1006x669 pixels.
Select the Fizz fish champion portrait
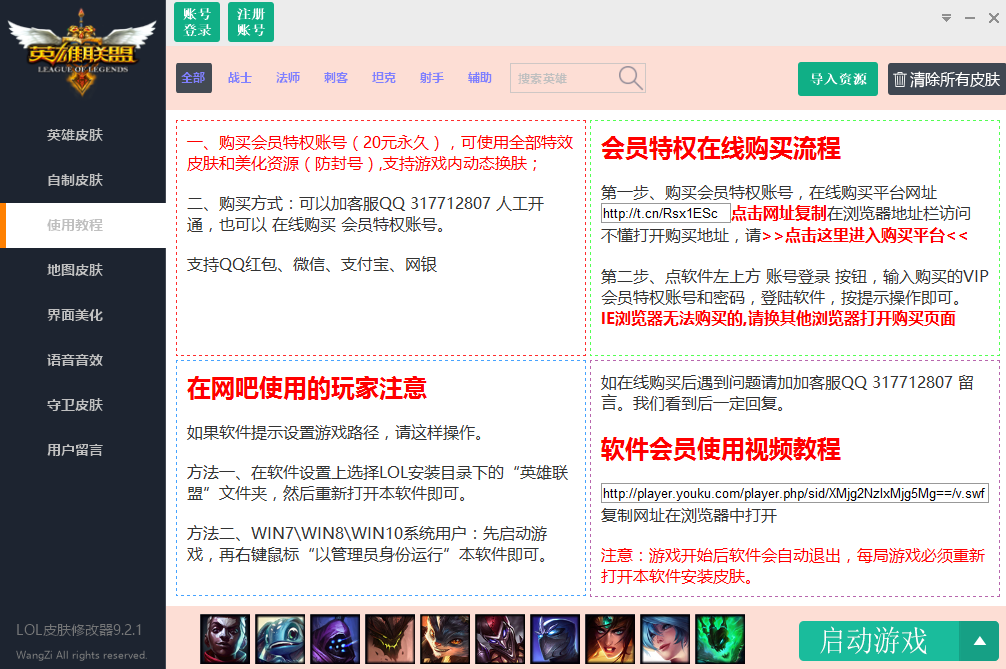[280, 639]
